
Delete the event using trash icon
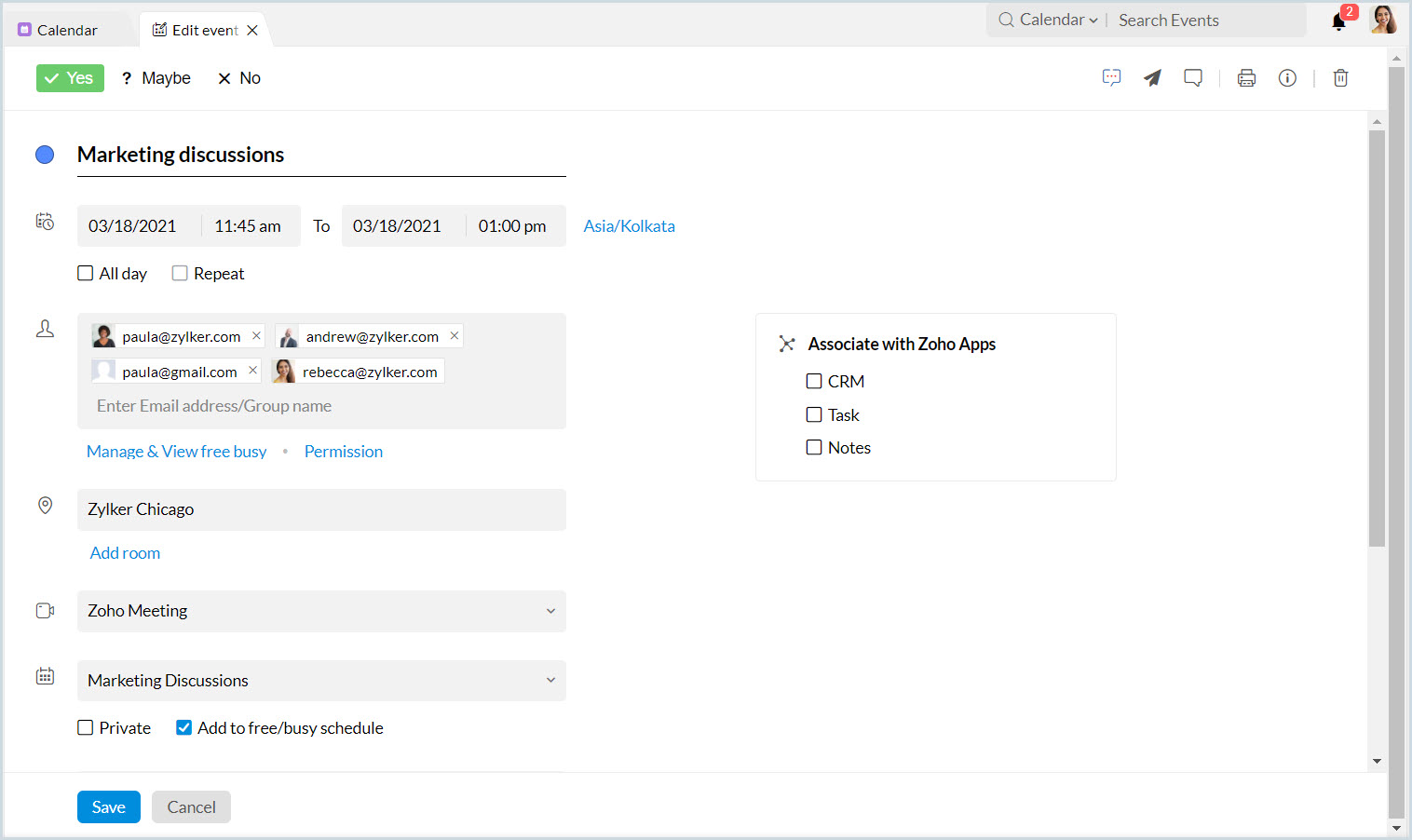[1340, 78]
